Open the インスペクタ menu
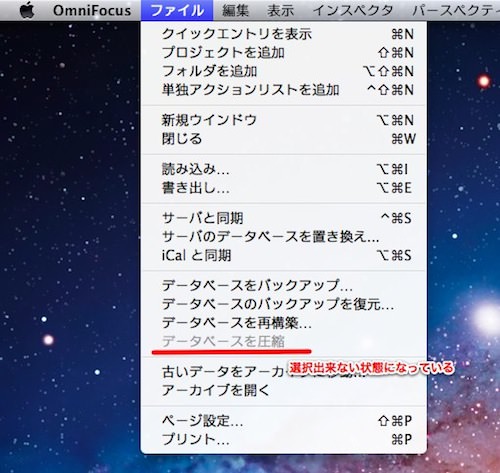This screenshot has width=500, height=473. (353, 10)
